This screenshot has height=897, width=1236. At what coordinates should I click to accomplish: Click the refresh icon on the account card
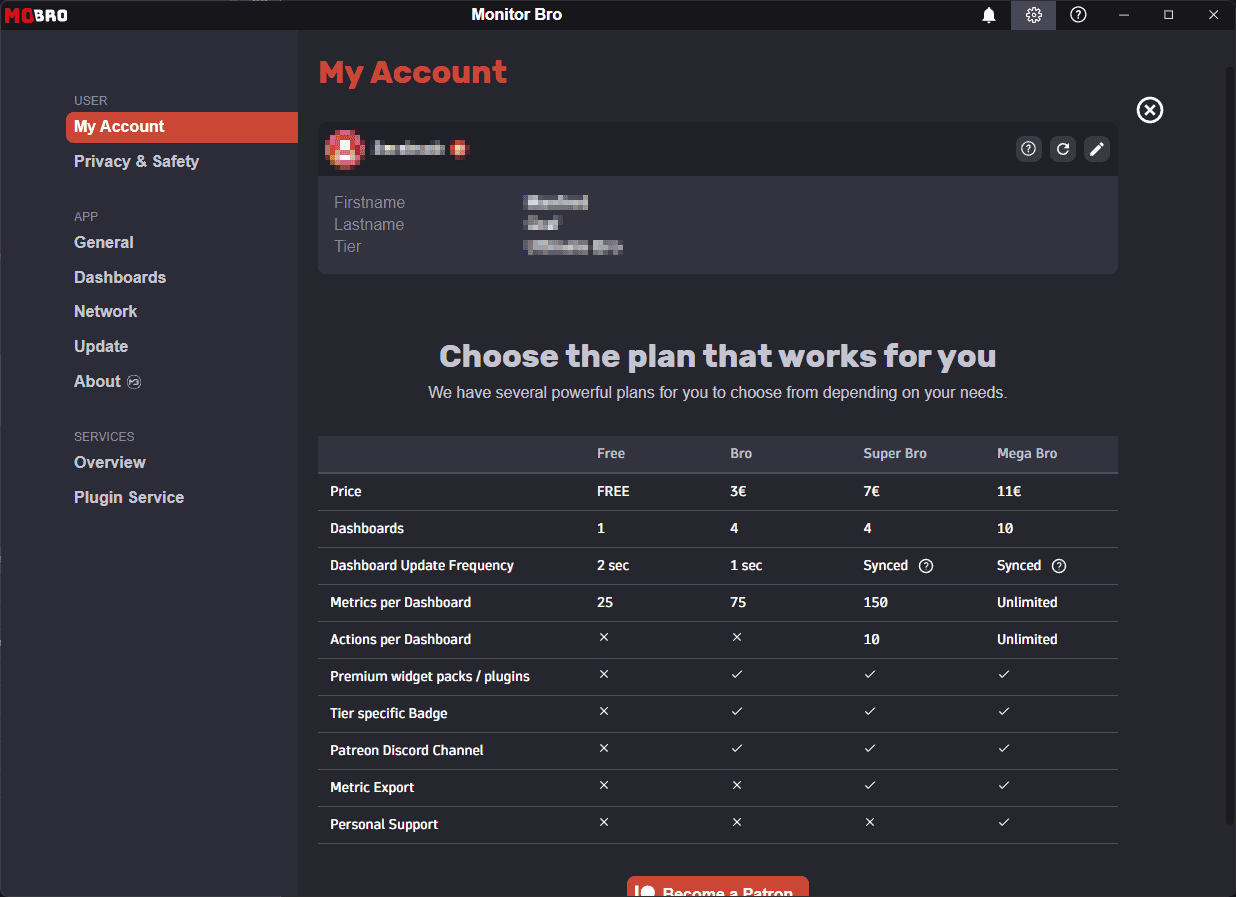(1062, 148)
